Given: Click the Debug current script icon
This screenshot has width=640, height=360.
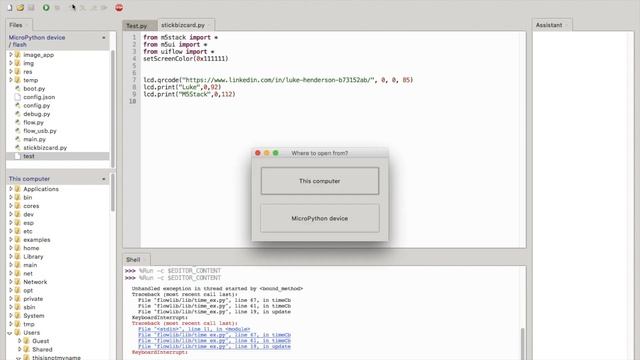Looking at the screenshot, I should point(58,8).
